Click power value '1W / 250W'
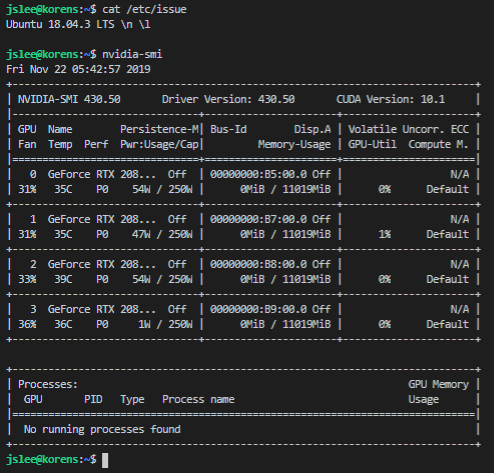Viewport: 494px width, 473px height. 165,324
